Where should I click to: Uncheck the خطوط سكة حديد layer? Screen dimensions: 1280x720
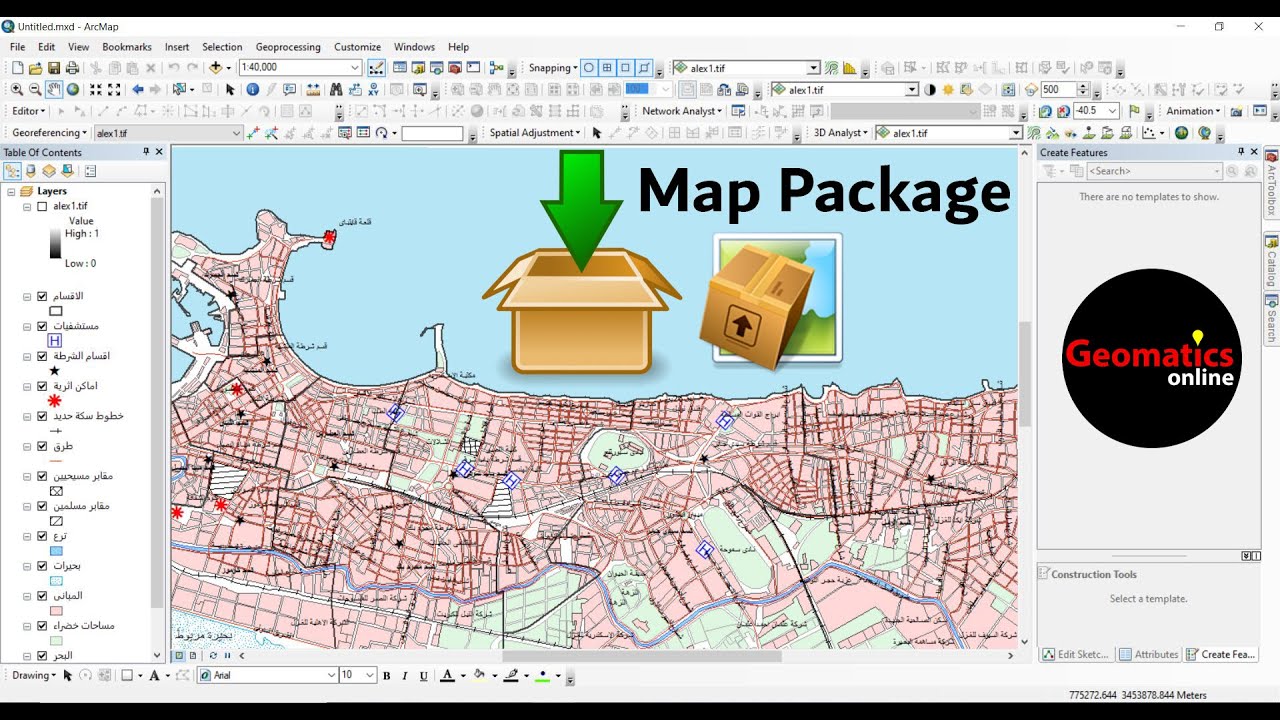tap(42, 416)
